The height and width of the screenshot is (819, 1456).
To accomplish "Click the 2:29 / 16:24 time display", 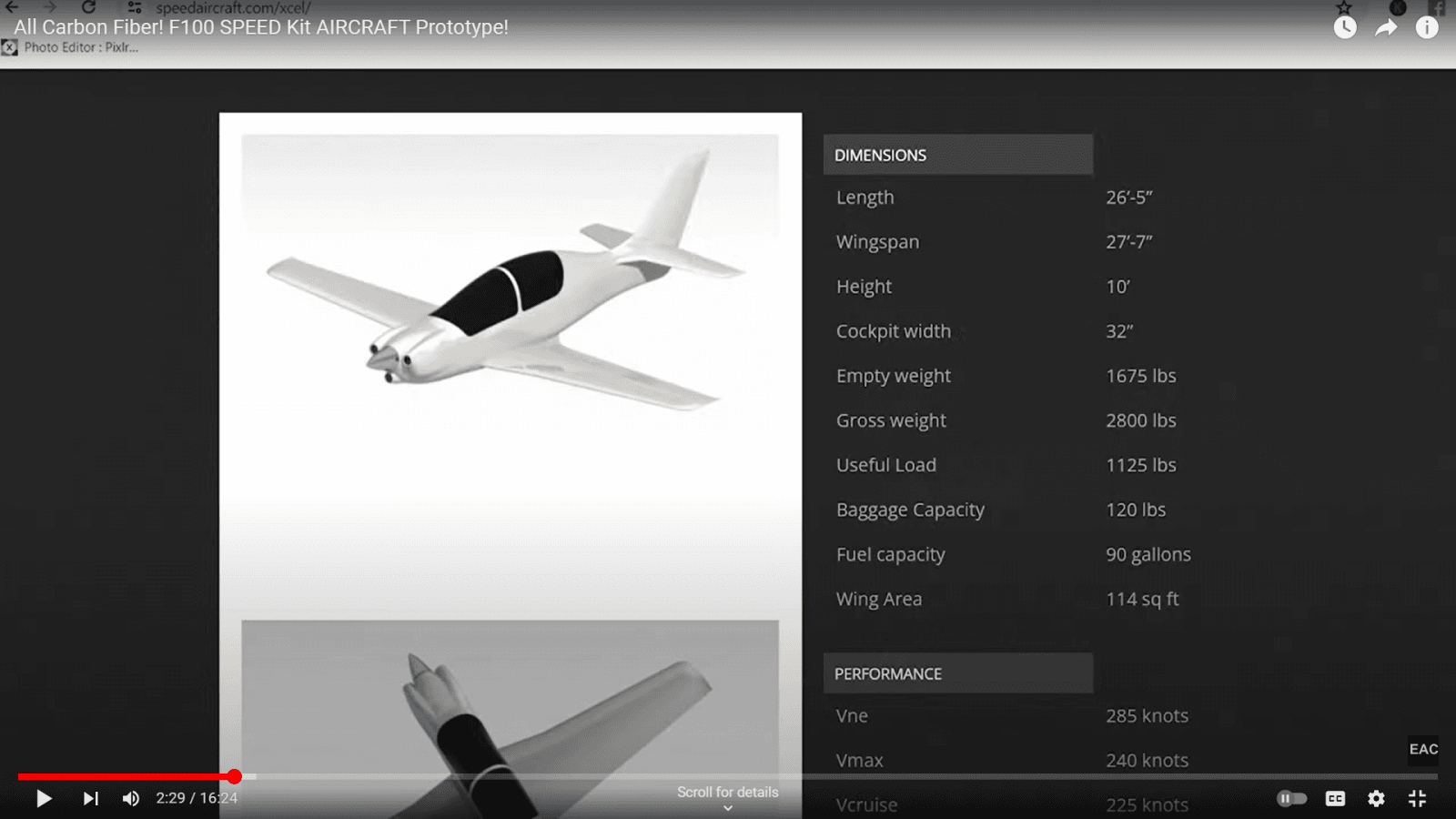I will click(x=197, y=798).
